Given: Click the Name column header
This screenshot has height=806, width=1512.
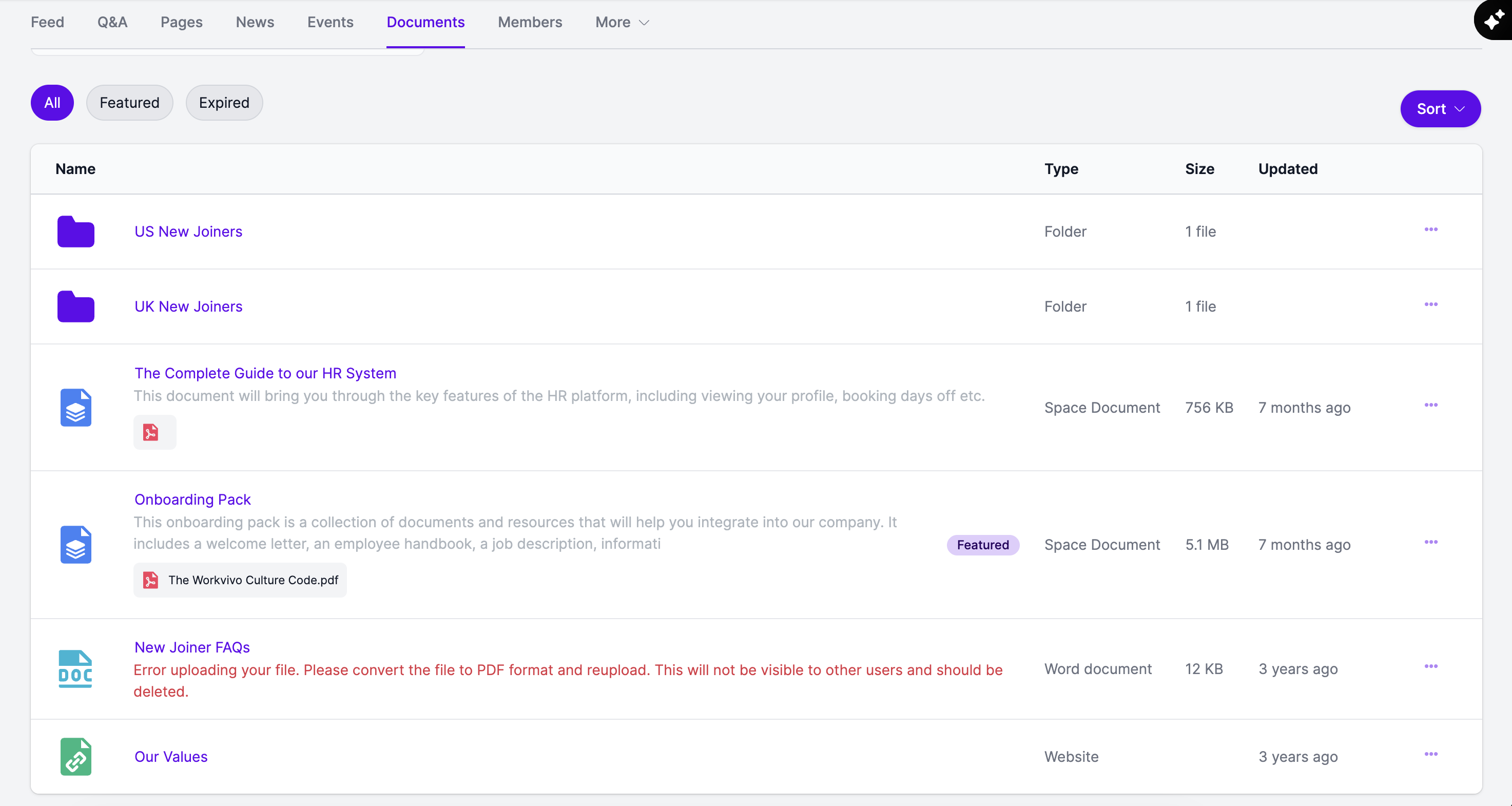Looking at the screenshot, I should pyautogui.click(x=75, y=169).
